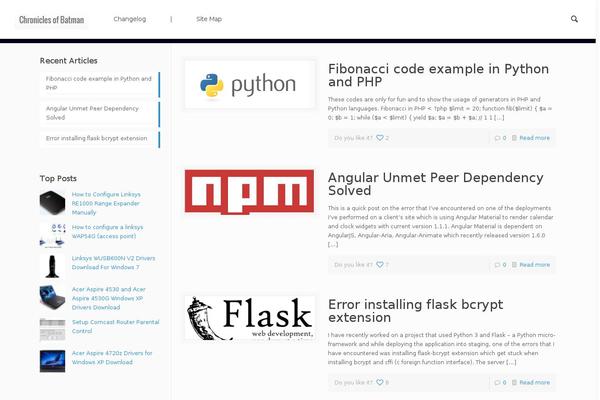The image size is (600, 400).
Task: Read more on the flask bcrypt post
Action: 534,382
